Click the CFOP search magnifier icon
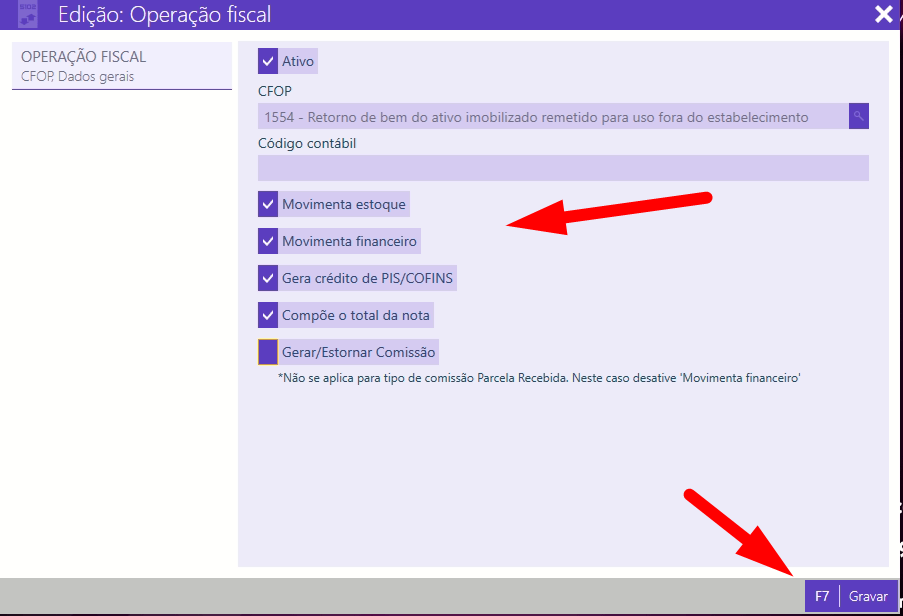 [x=858, y=116]
